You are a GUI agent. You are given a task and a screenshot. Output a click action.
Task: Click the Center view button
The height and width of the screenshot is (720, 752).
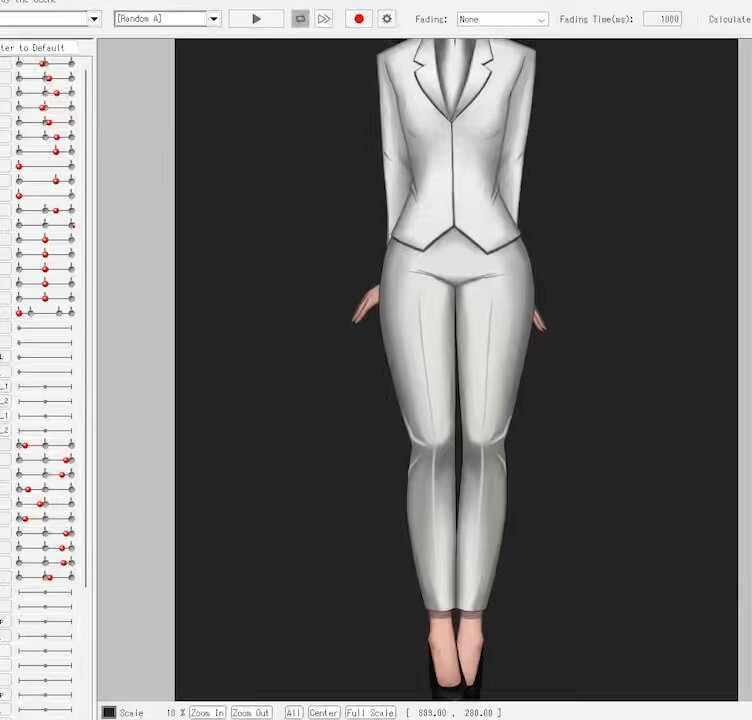(x=324, y=713)
